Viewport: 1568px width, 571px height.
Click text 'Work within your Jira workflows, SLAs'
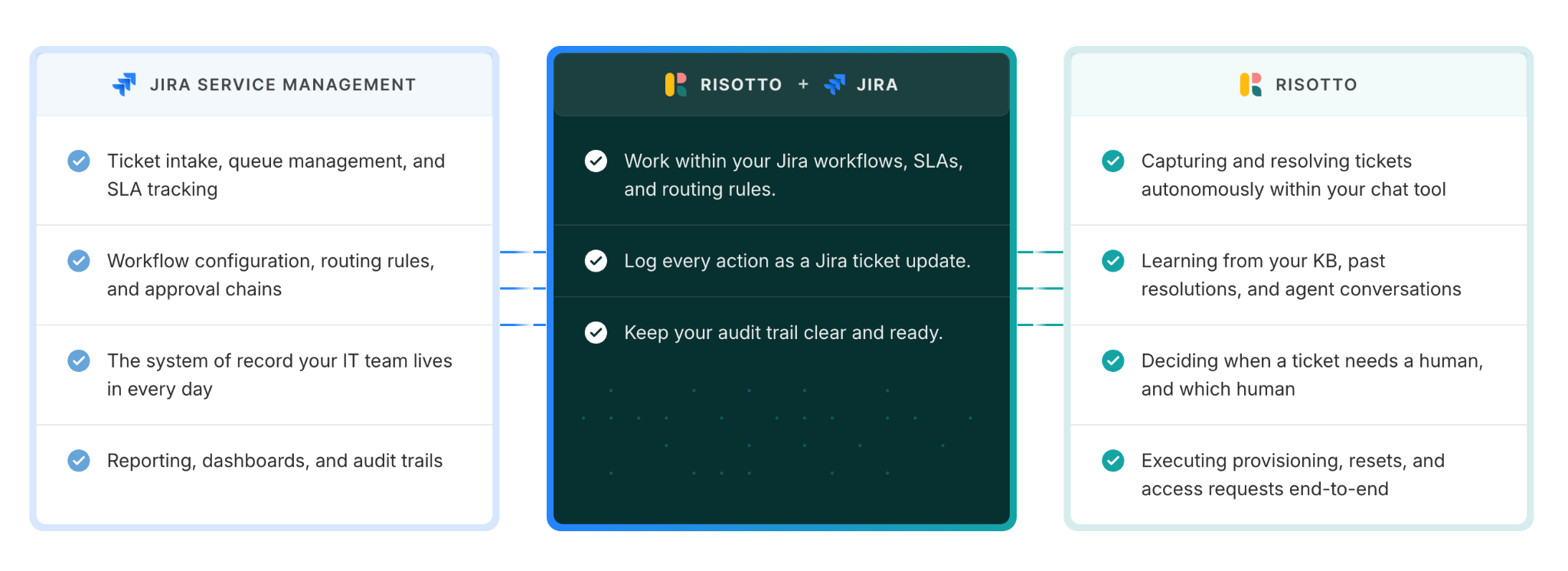pos(793,162)
